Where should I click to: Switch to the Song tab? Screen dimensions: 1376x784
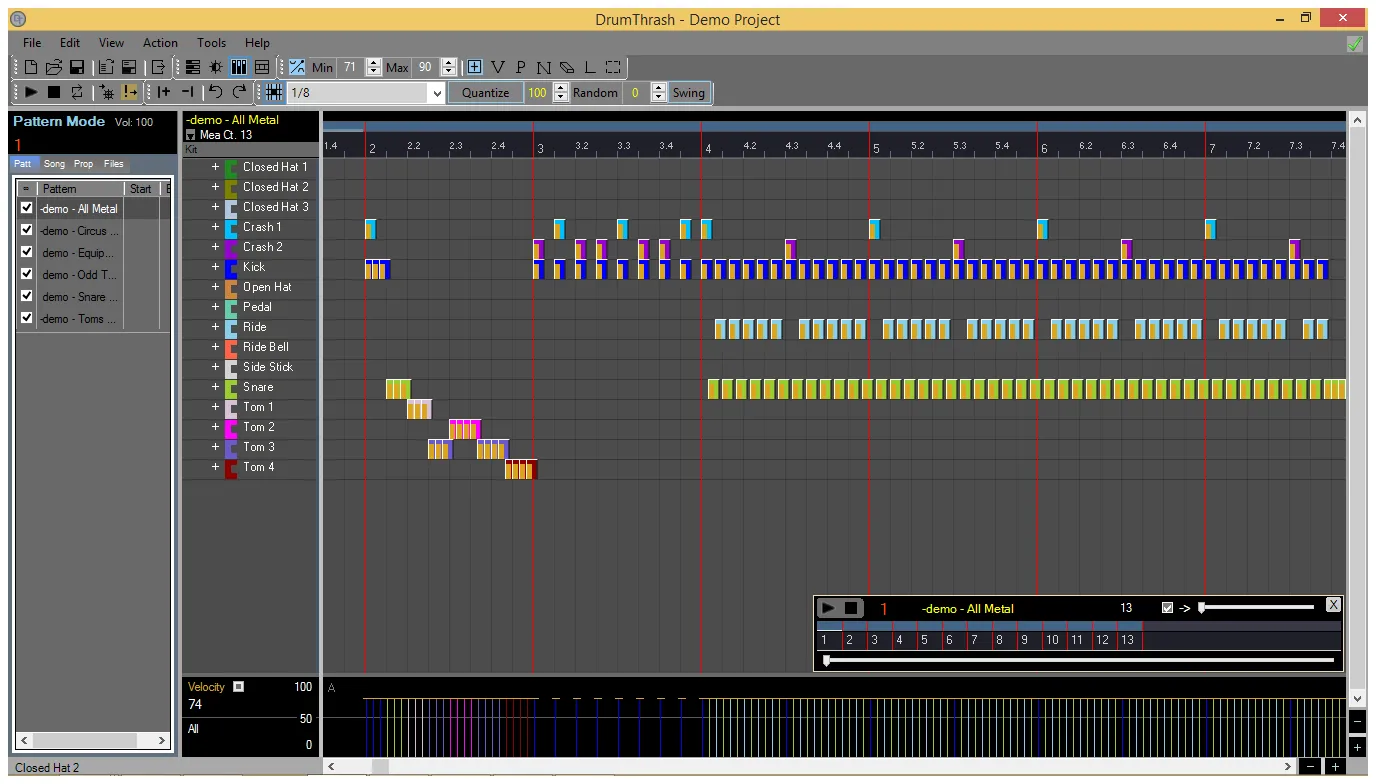tap(54, 163)
